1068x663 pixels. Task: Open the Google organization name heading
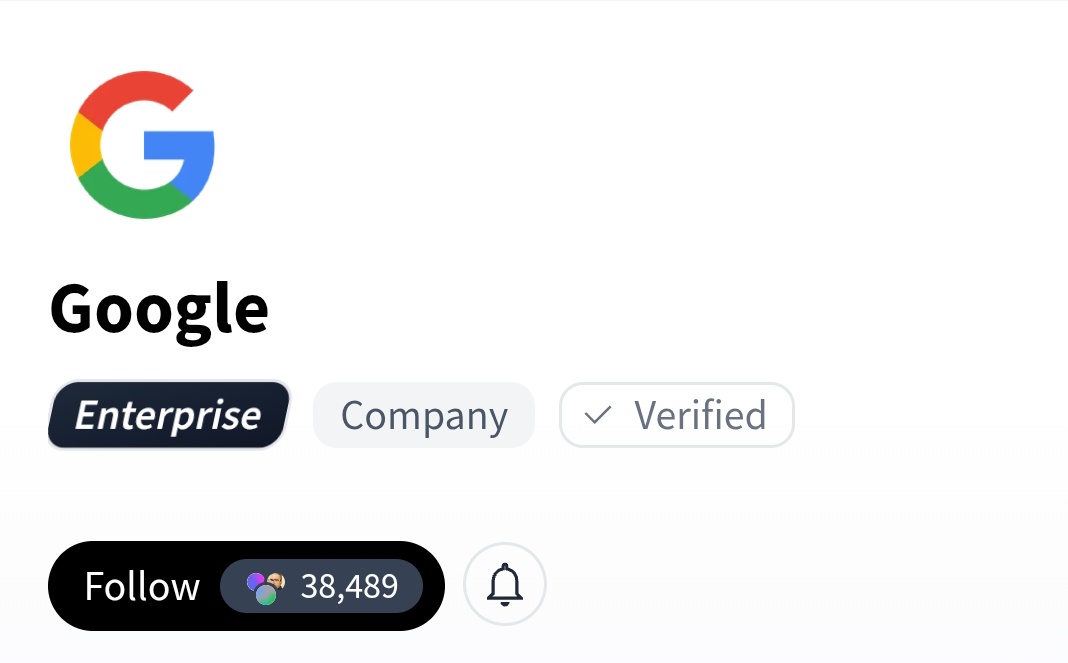159,308
